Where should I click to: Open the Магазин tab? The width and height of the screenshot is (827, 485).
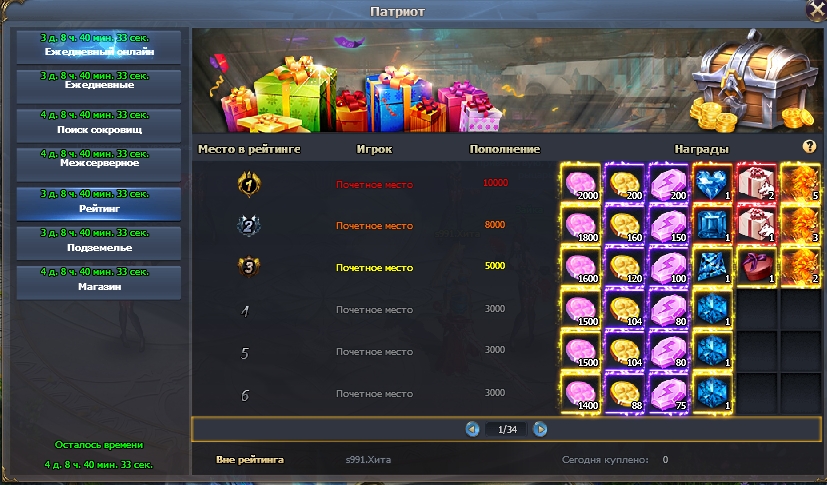99,282
